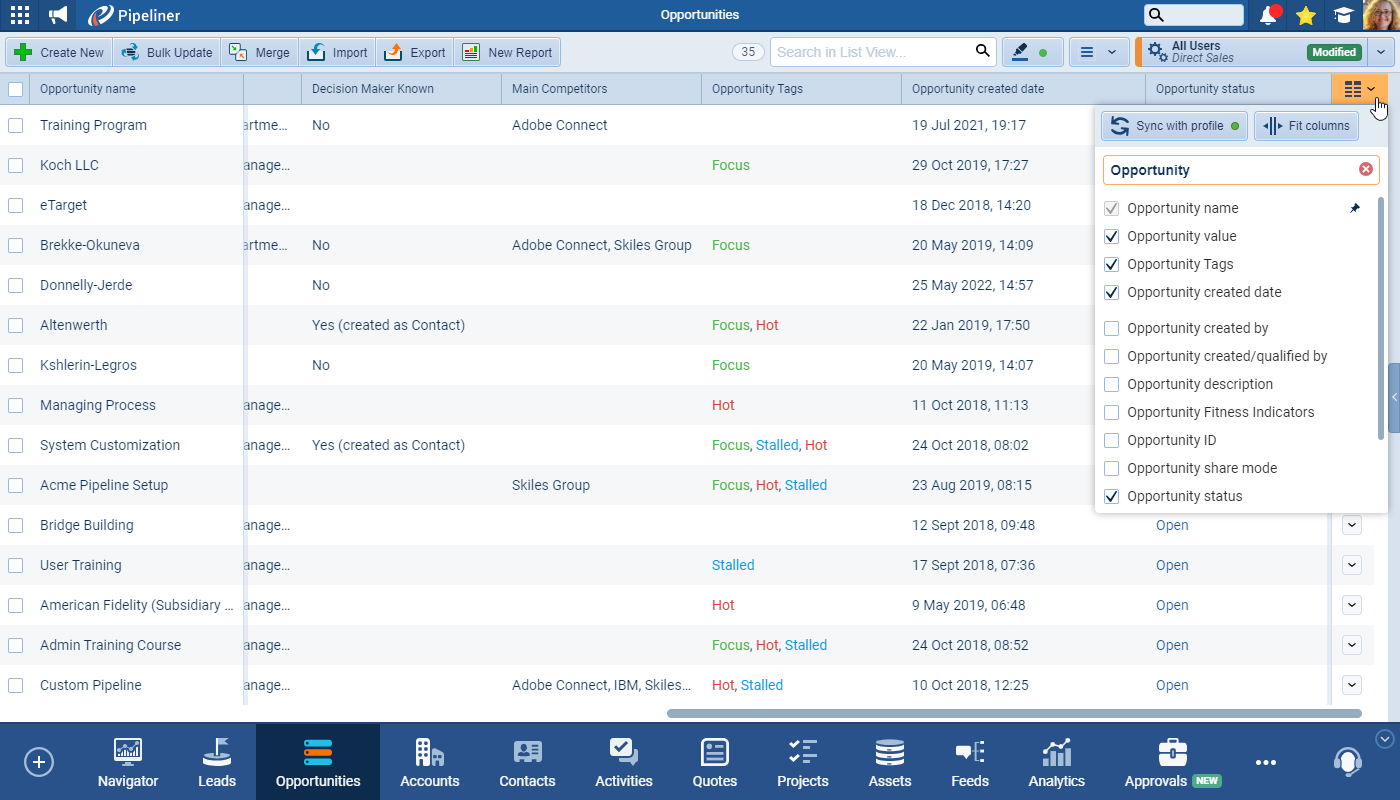This screenshot has height=800, width=1400.
Task: Click the horizontal scrollbar of the list
Action: click(1013, 714)
